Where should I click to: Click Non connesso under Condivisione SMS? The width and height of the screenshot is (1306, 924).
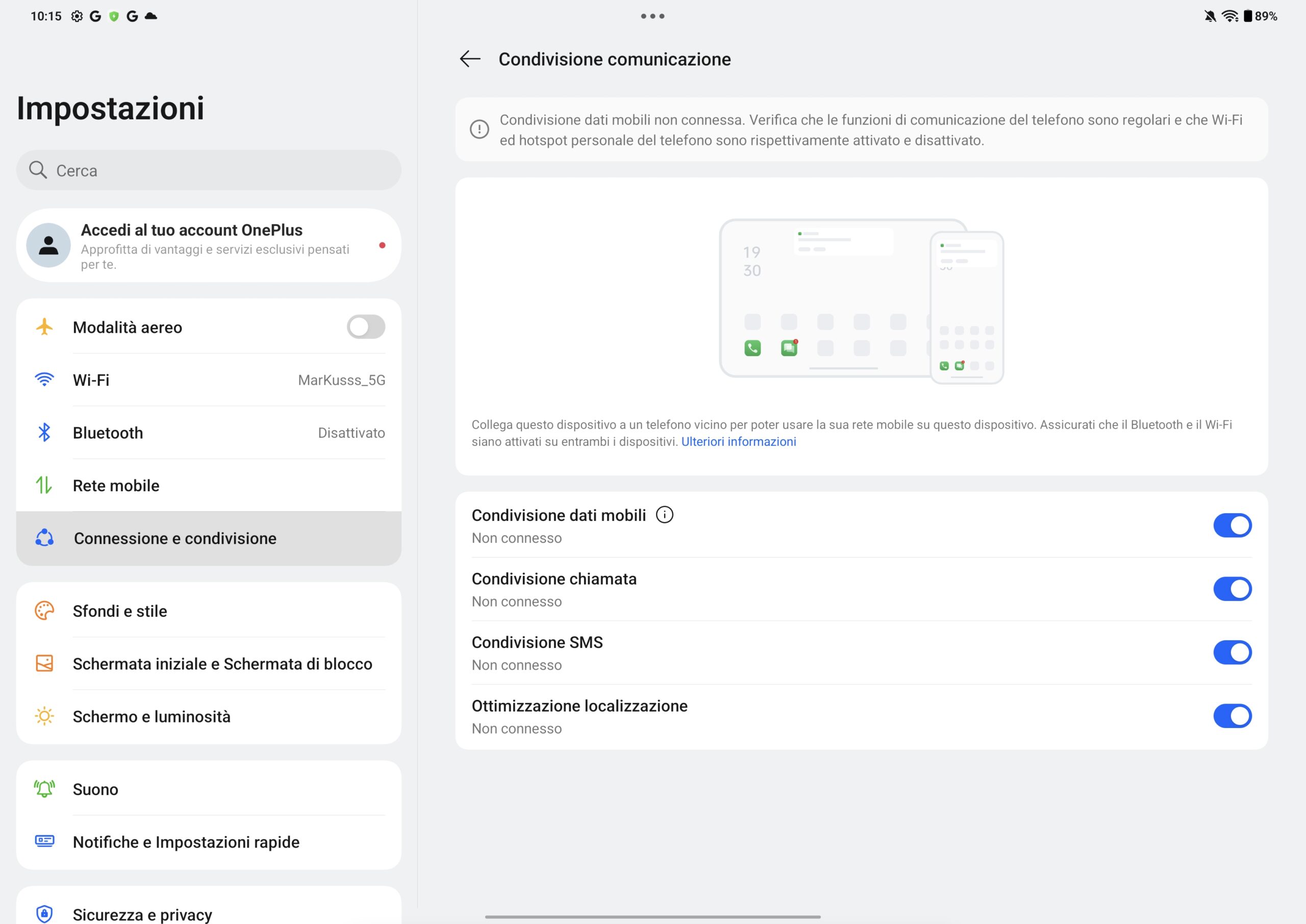[x=516, y=664]
